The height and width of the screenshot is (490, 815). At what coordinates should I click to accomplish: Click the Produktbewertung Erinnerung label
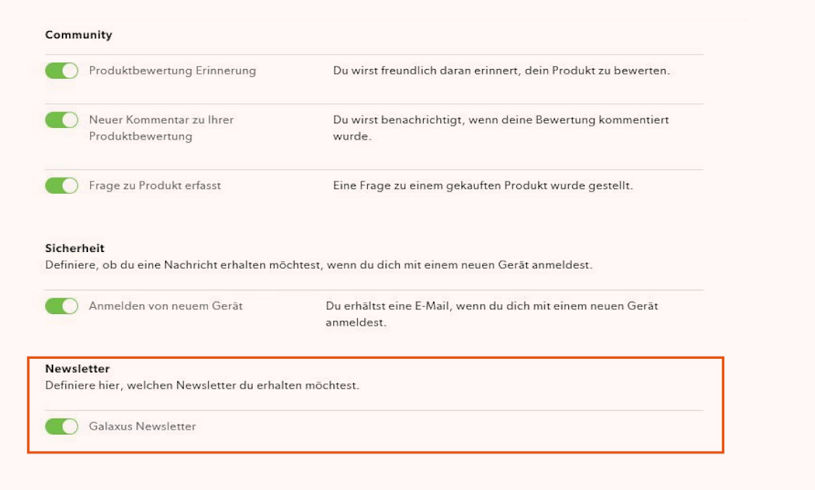(172, 71)
